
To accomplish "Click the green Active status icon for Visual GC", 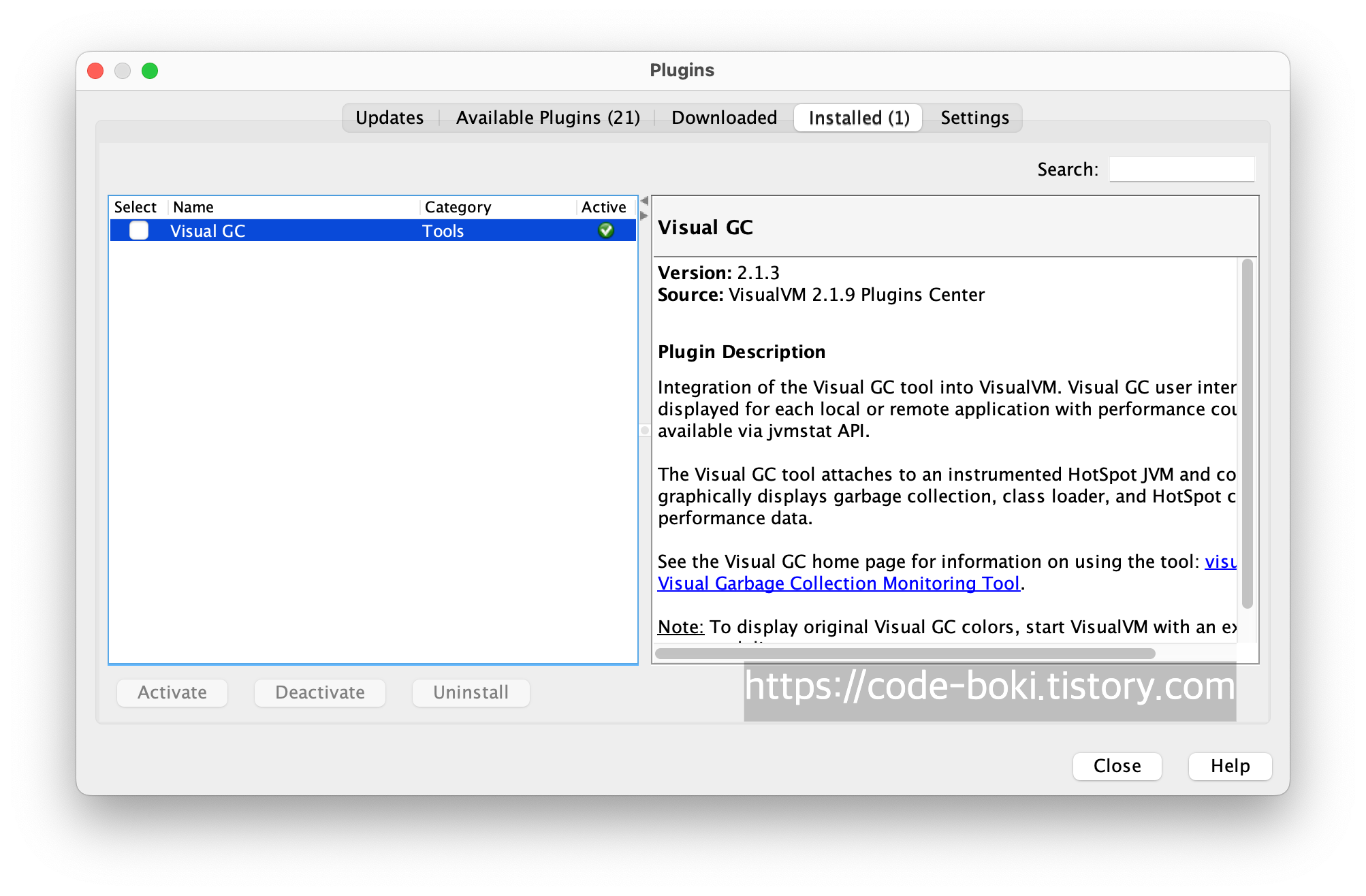I will point(605,231).
